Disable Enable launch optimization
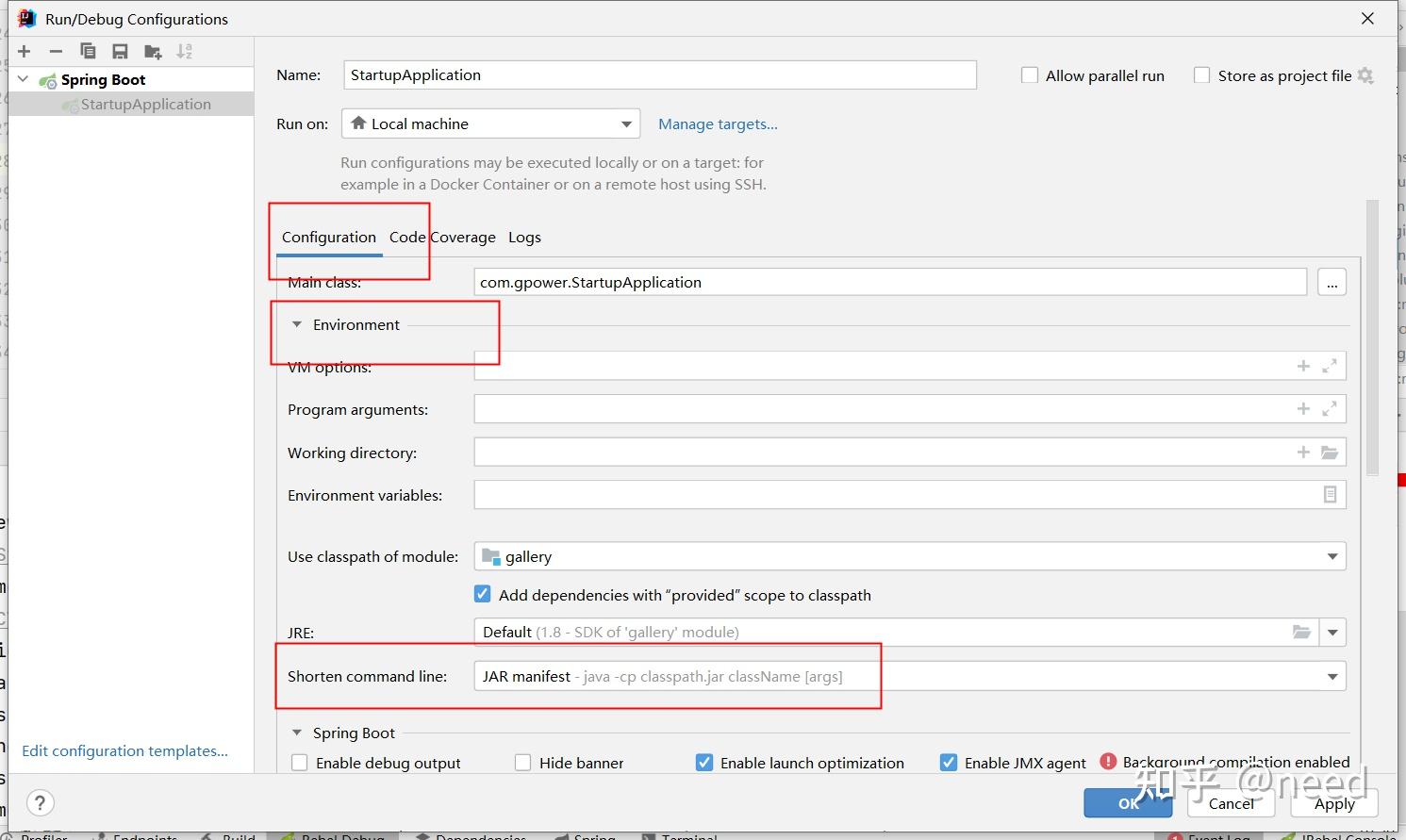 point(703,762)
